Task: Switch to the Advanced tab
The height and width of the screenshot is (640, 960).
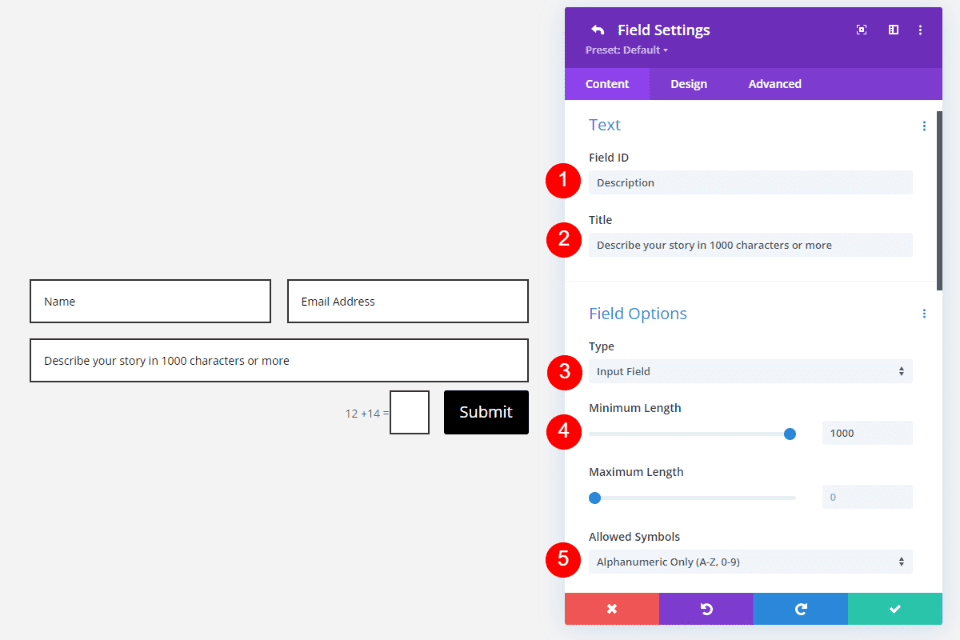Action: [774, 84]
